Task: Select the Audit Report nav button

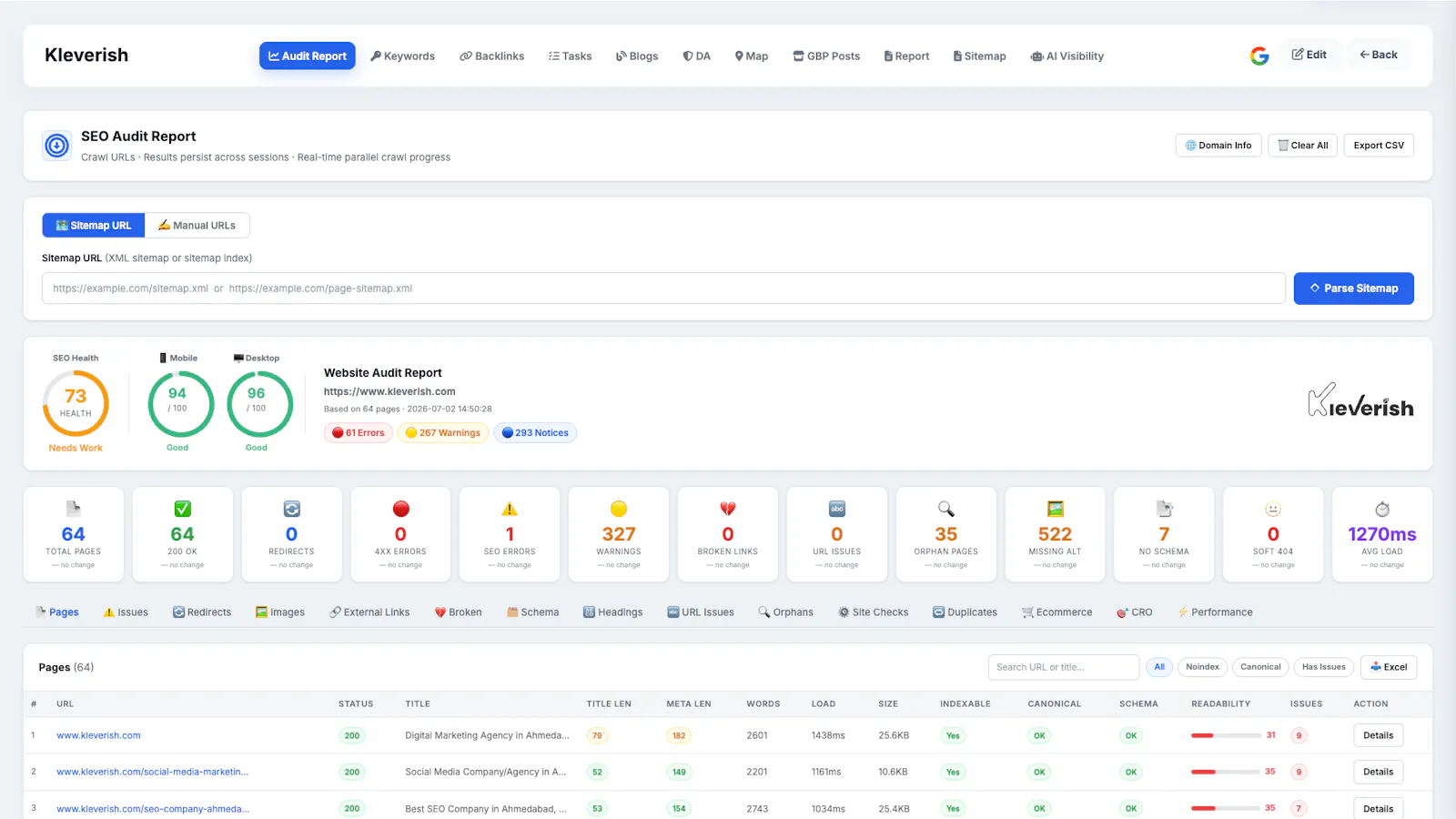Action: (308, 56)
